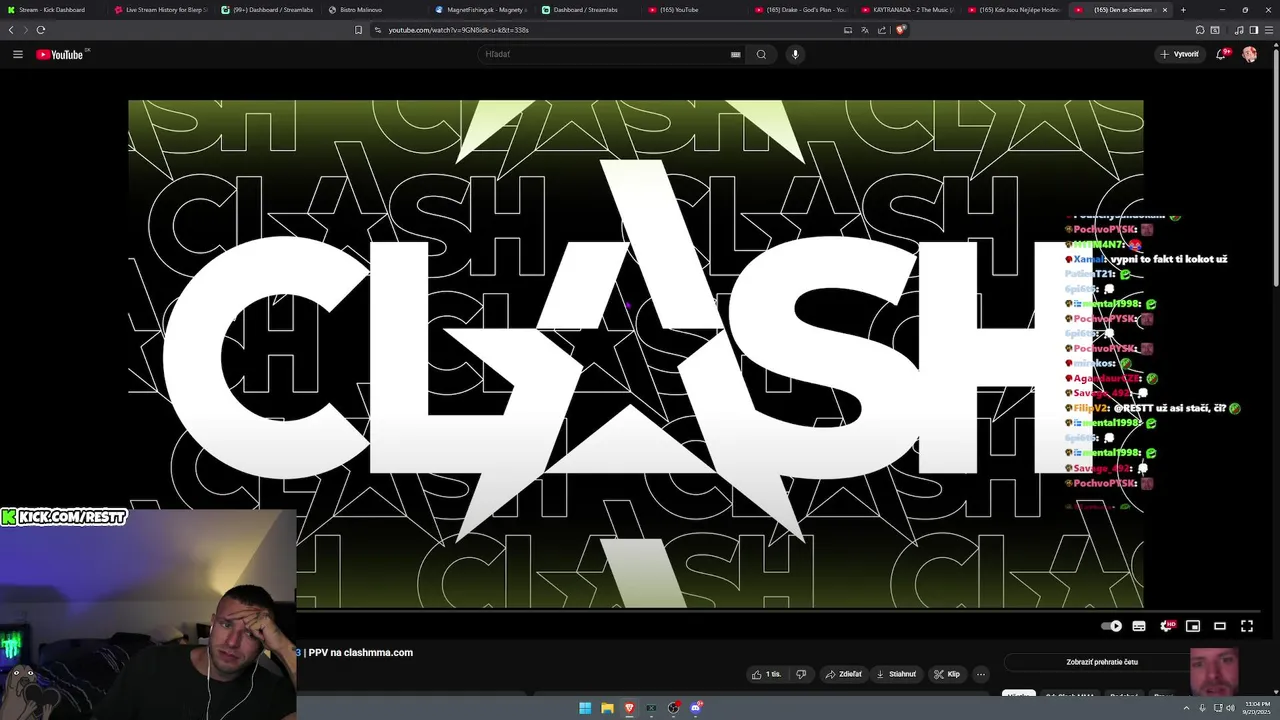Viewport: 1280px width, 720px height.
Task: Go to the YouTube home logo
Action: pyautogui.click(x=62, y=54)
